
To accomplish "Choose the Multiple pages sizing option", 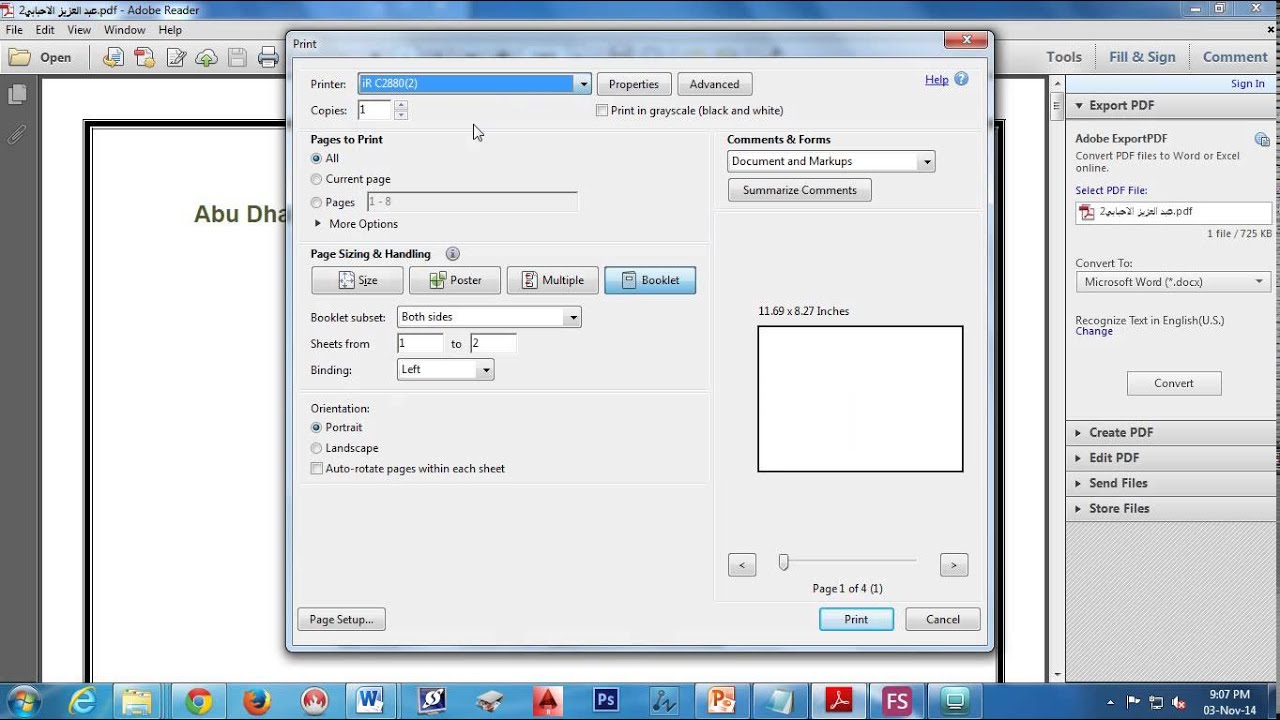I will click(x=552, y=280).
